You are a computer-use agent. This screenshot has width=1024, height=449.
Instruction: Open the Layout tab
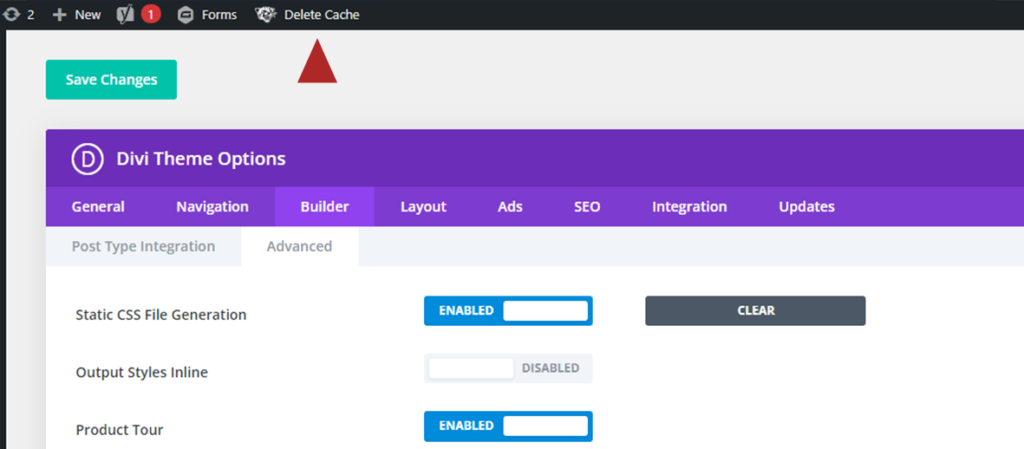tap(423, 207)
